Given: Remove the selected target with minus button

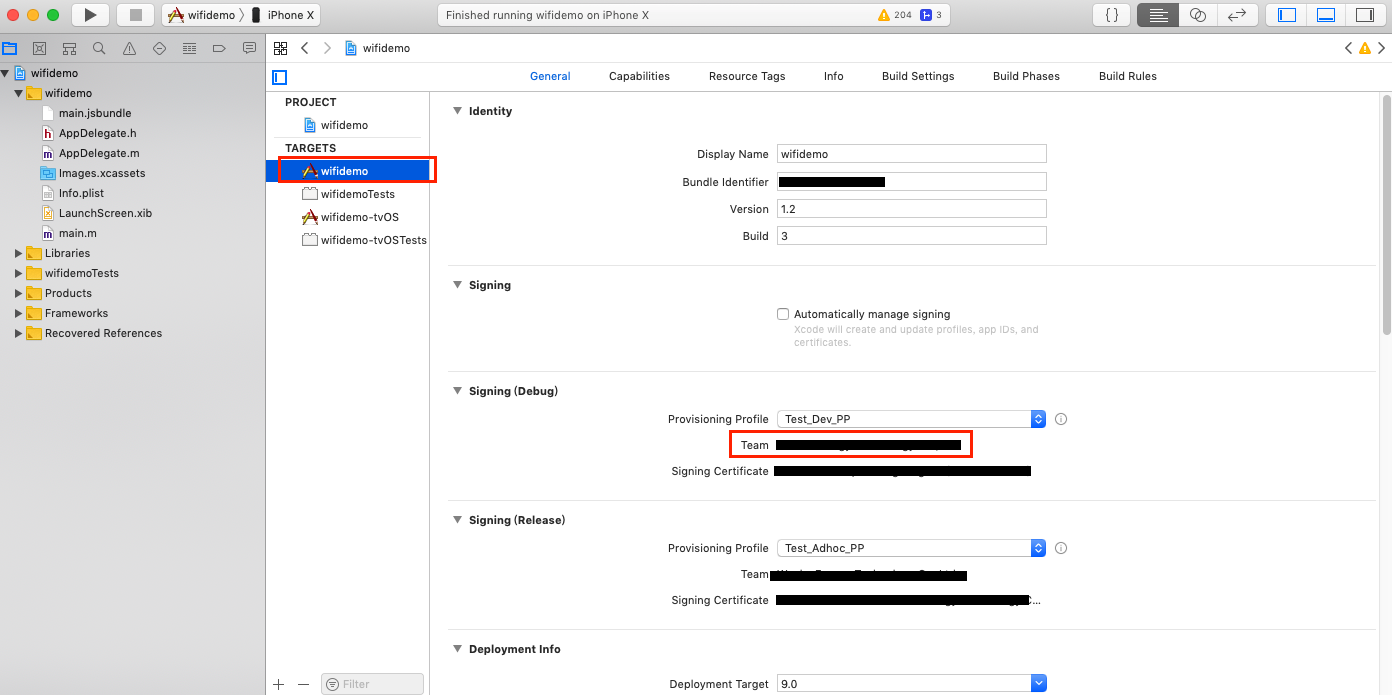Looking at the screenshot, I should point(303,684).
